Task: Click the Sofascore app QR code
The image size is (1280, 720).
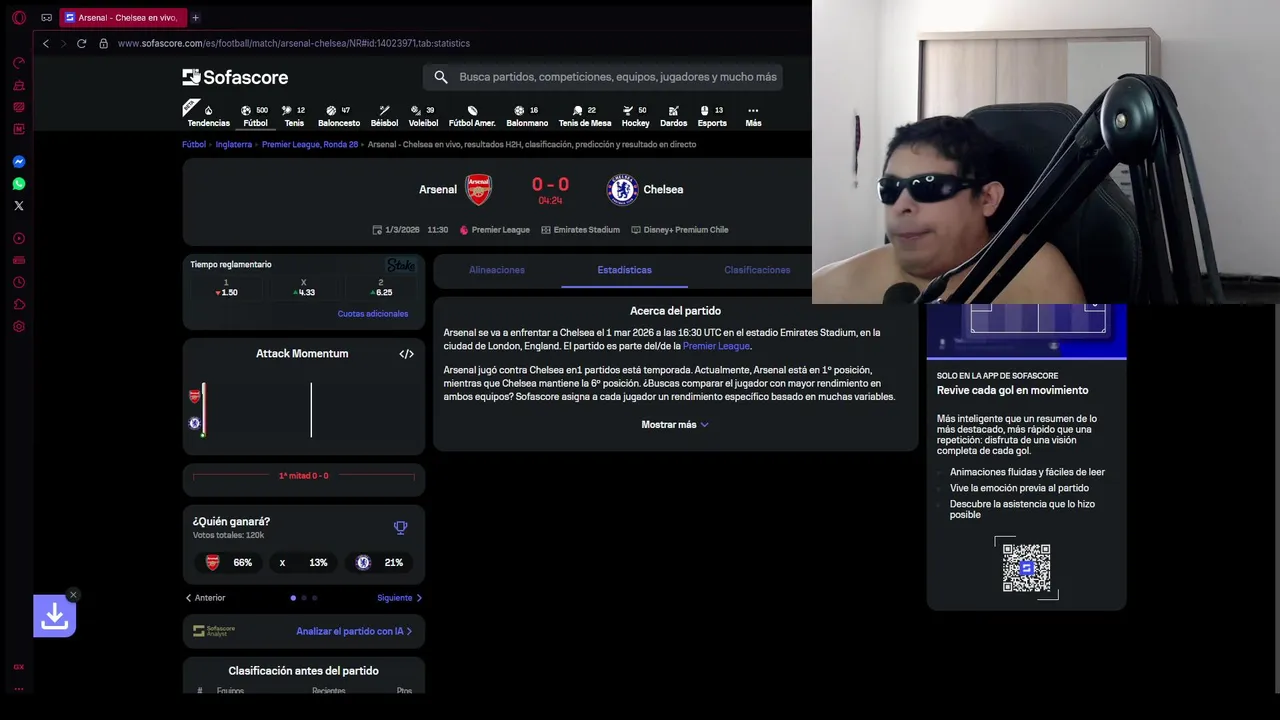Action: 1026,568
